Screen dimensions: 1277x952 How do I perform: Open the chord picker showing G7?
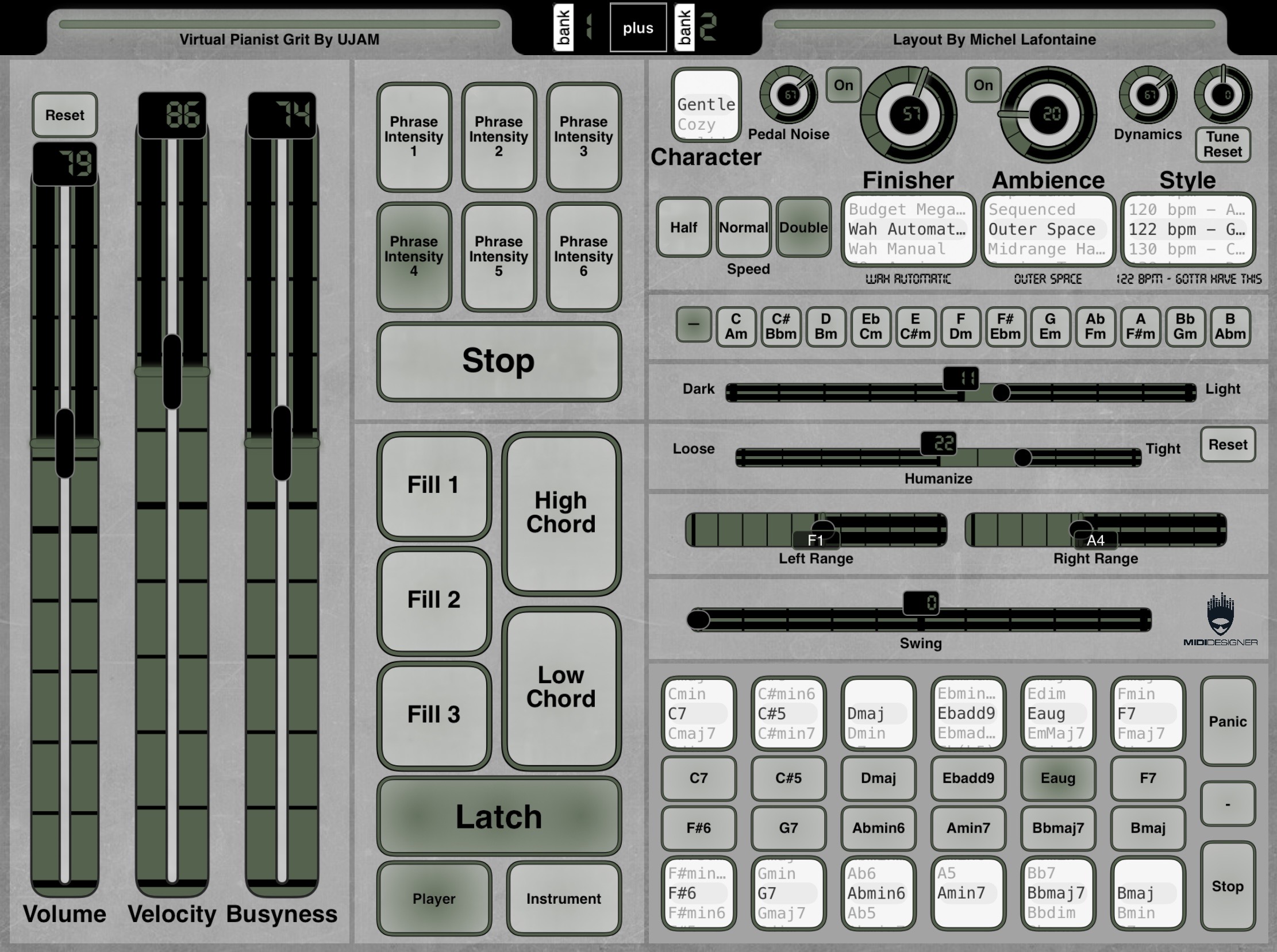click(788, 893)
